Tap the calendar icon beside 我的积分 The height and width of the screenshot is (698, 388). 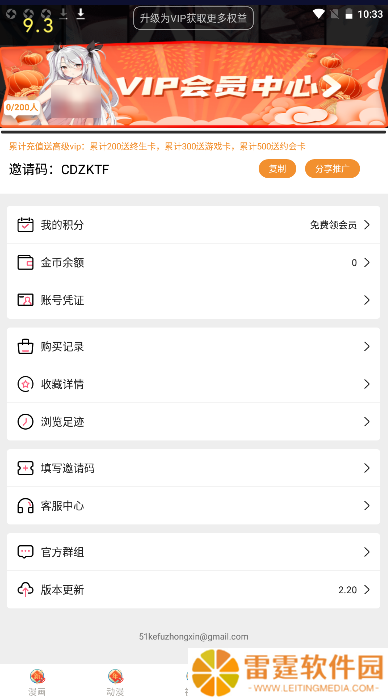tap(25, 225)
